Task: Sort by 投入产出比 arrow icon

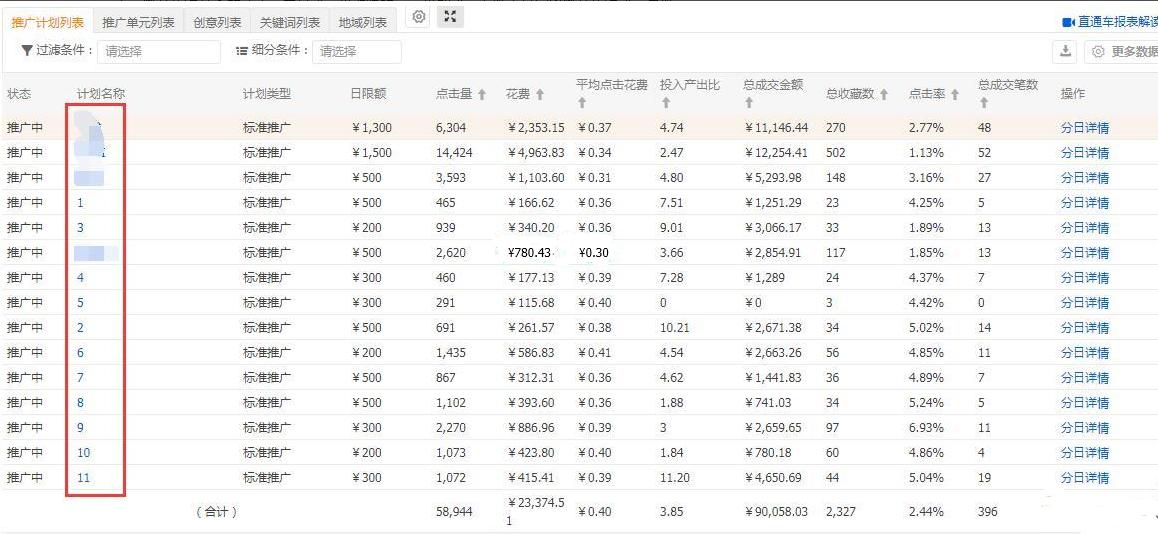Action: pos(665,103)
